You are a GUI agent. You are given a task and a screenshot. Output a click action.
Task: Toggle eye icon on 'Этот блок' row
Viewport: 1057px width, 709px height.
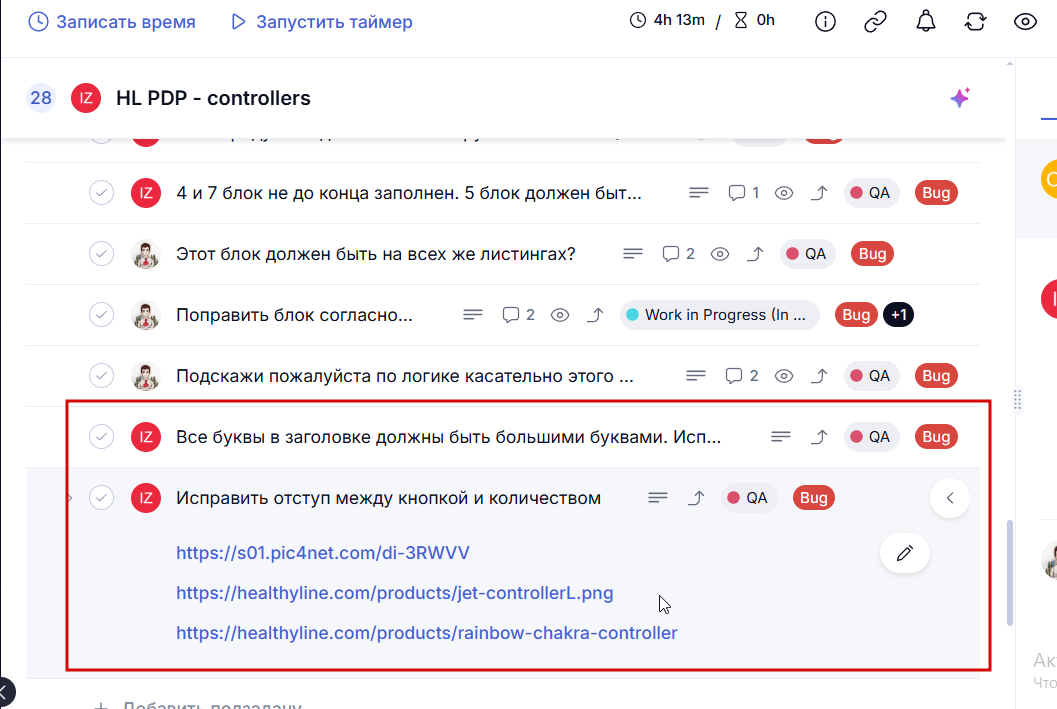pyautogui.click(x=720, y=254)
